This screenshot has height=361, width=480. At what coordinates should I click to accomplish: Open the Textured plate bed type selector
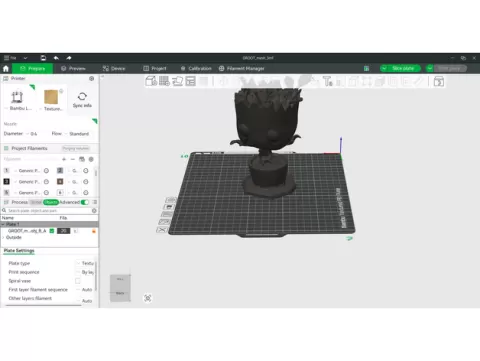click(x=52, y=100)
